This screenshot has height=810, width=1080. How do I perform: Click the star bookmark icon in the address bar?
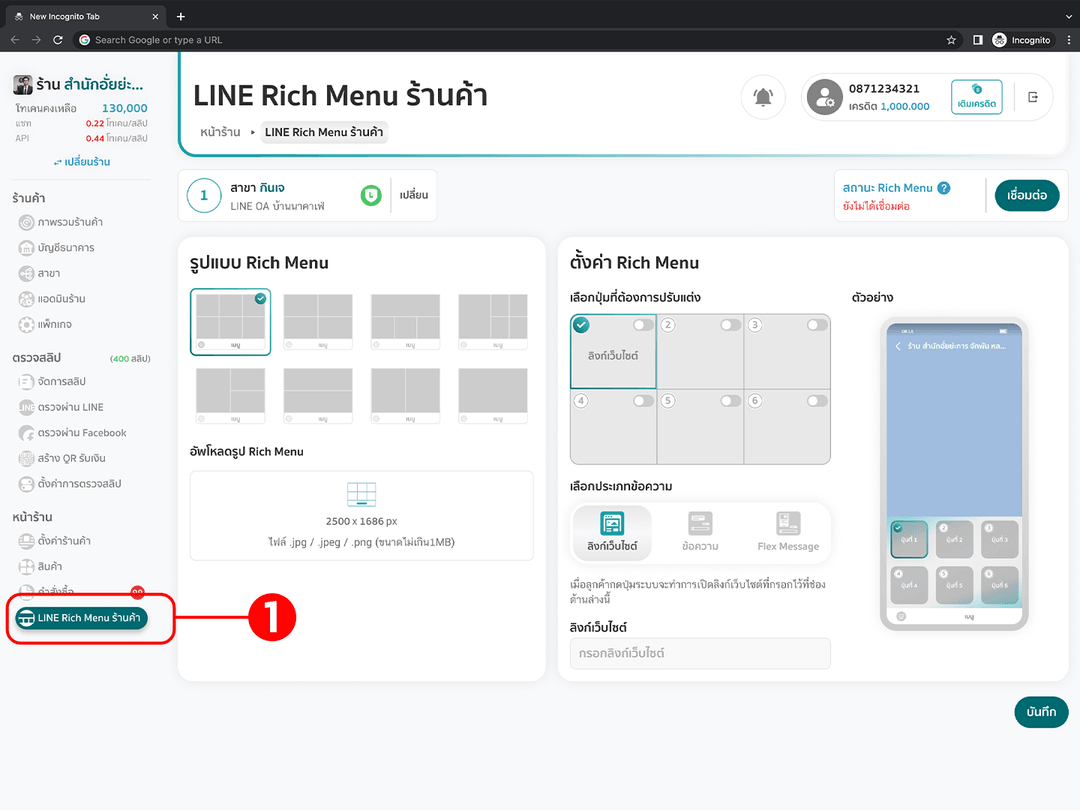pos(951,40)
